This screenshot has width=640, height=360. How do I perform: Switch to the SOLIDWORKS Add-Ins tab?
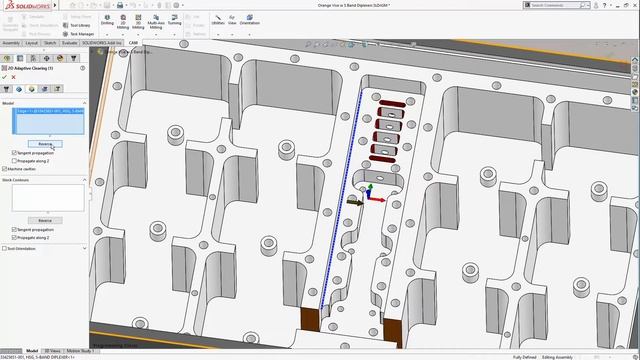102,43
